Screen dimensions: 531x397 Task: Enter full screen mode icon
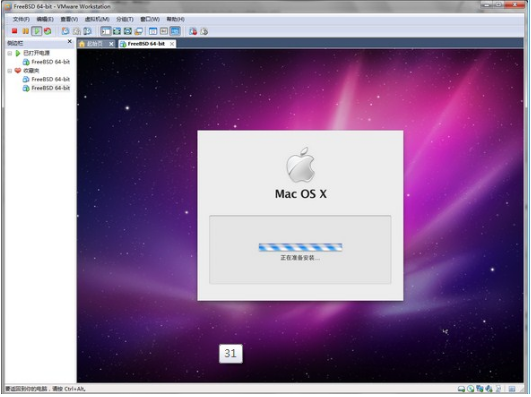coord(117,32)
